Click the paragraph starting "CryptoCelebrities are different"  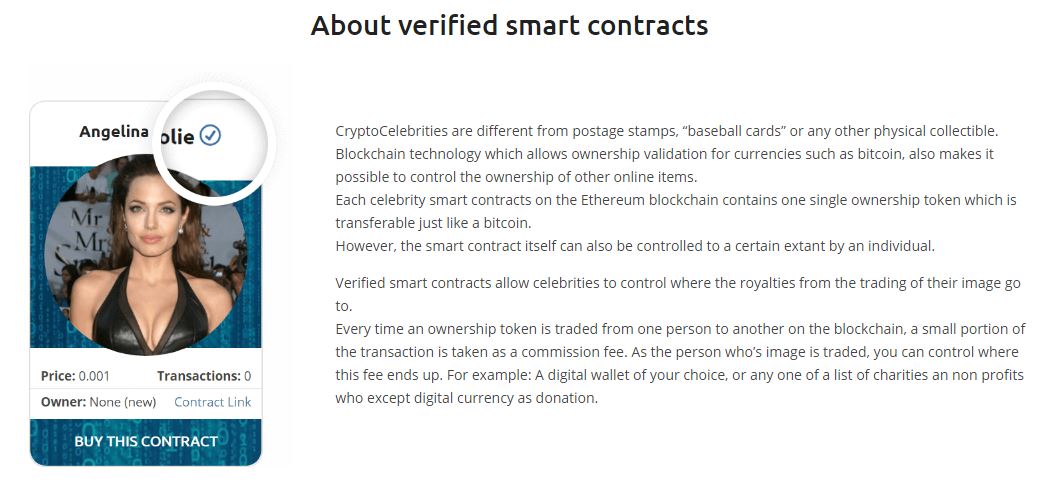[667, 131]
